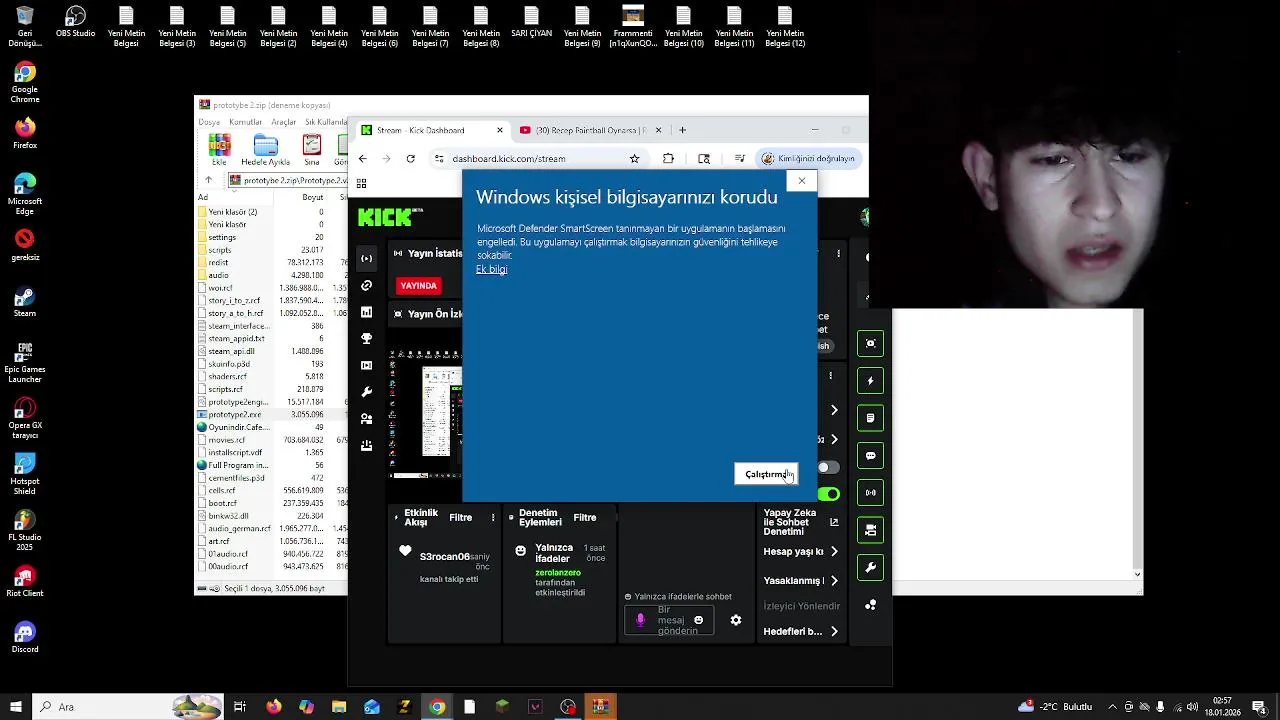The width and height of the screenshot is (1280, 720).
Task: Open the Kick stream icon in sidebar
Action: 366,258
